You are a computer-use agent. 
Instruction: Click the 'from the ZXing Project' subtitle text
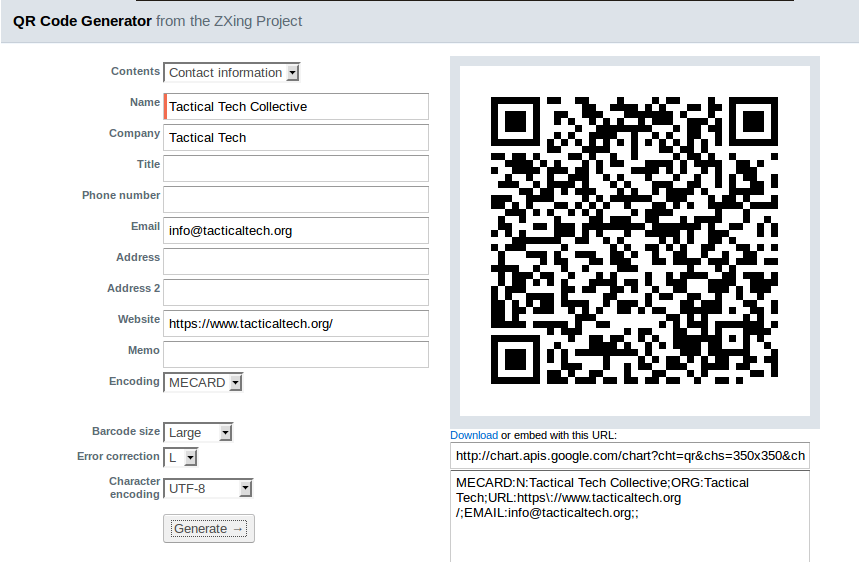pos(229,21)
